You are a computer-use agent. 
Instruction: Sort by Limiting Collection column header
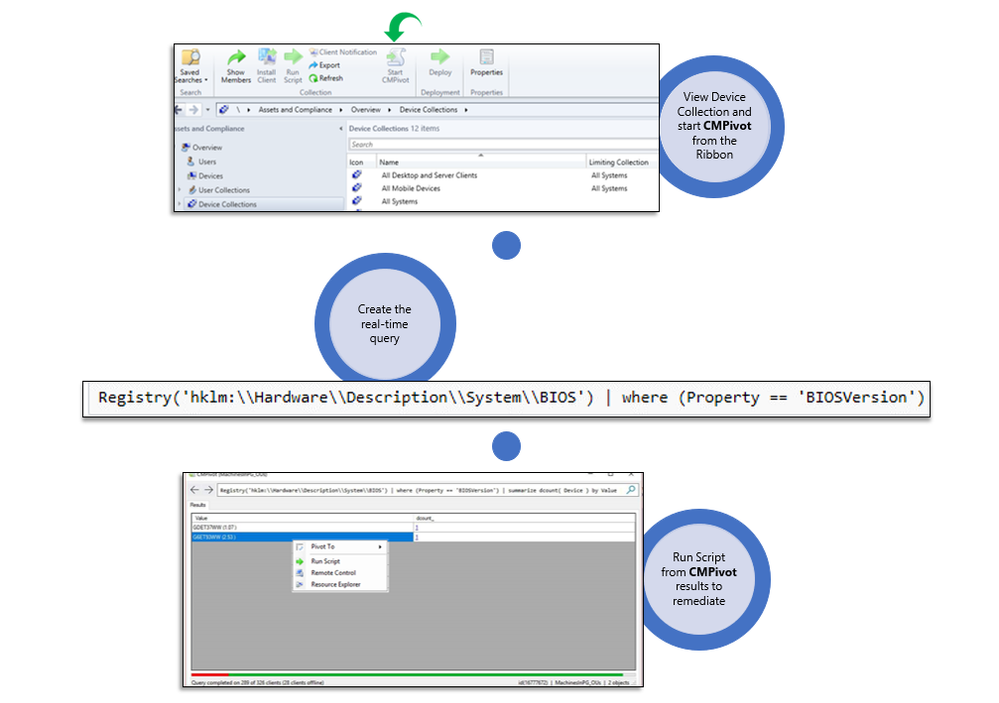[x=621, y=163]
